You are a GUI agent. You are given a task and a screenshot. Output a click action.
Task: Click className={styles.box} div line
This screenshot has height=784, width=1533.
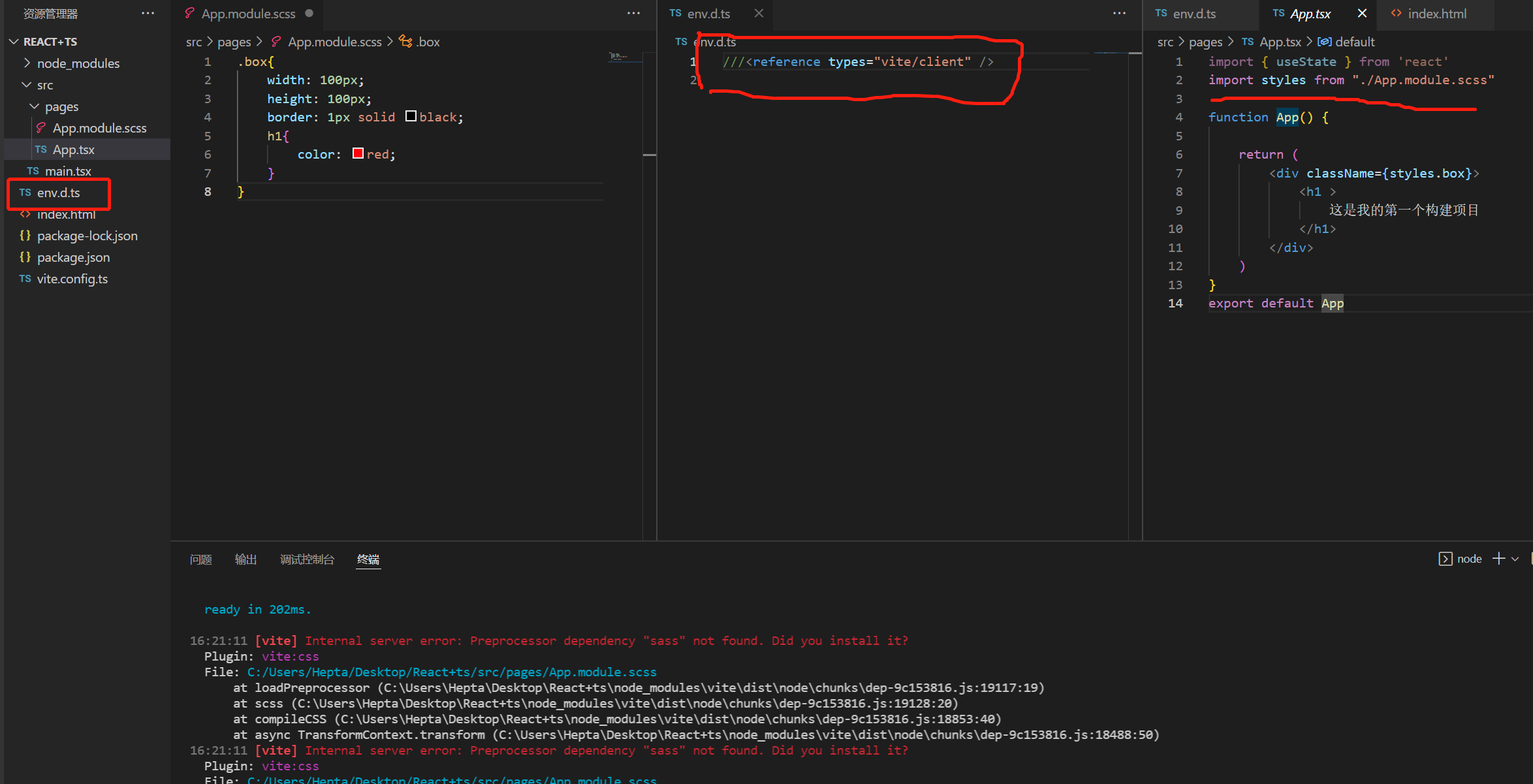point(1374,173)
